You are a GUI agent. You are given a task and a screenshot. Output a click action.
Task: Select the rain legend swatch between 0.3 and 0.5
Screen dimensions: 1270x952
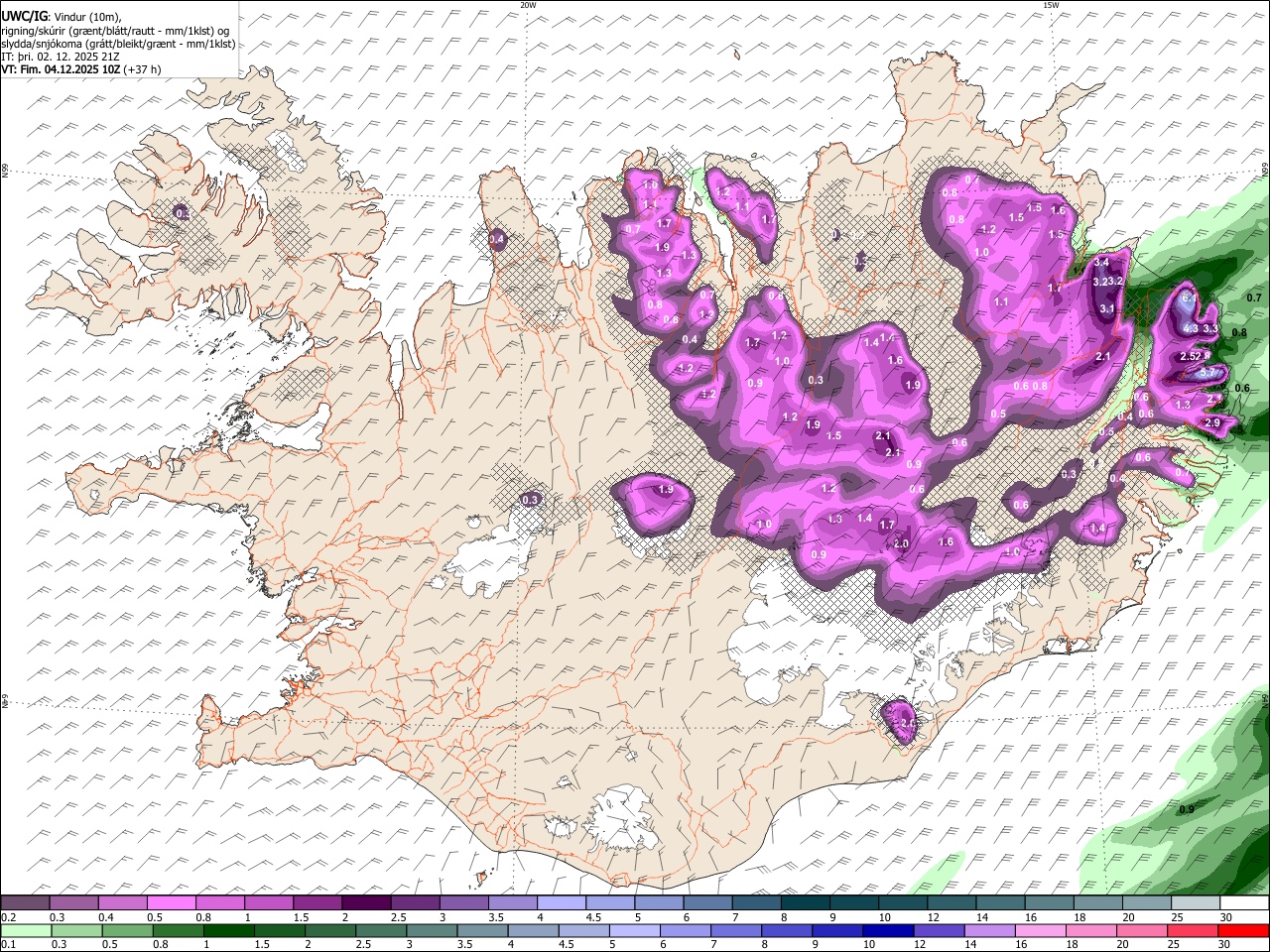tap(76, 931)
